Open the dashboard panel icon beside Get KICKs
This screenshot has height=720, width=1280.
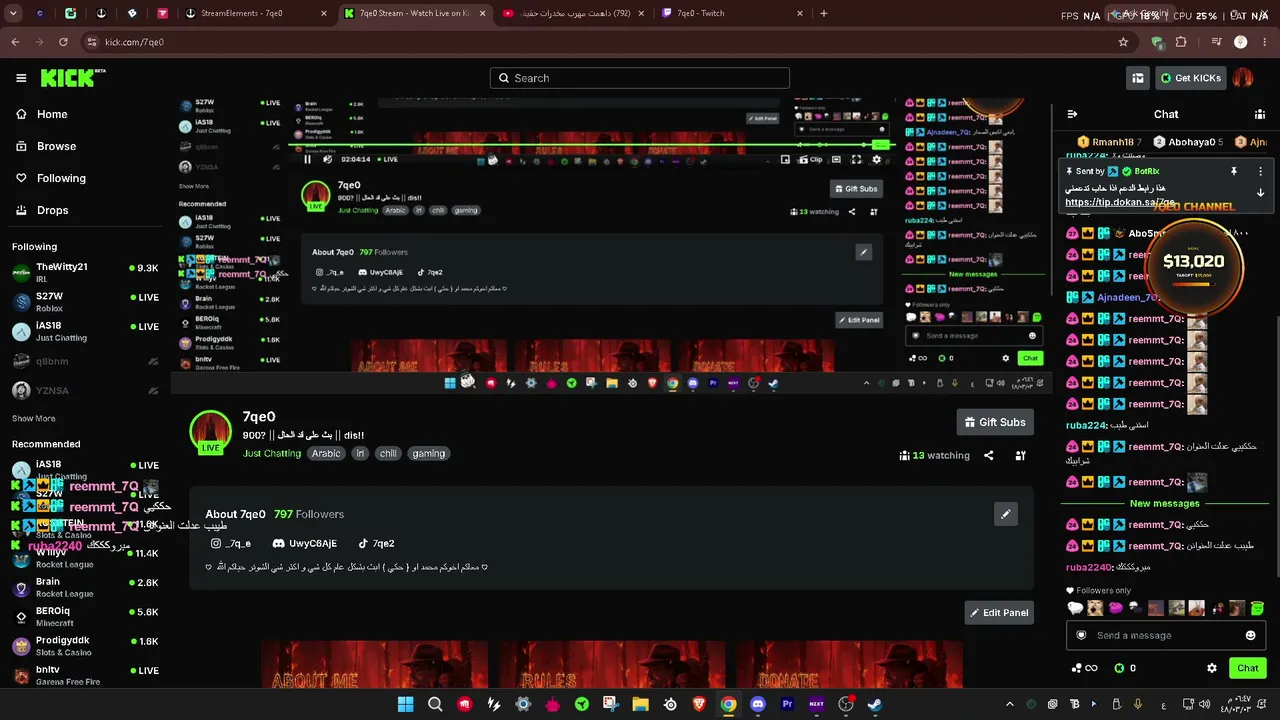point(1138,78)
